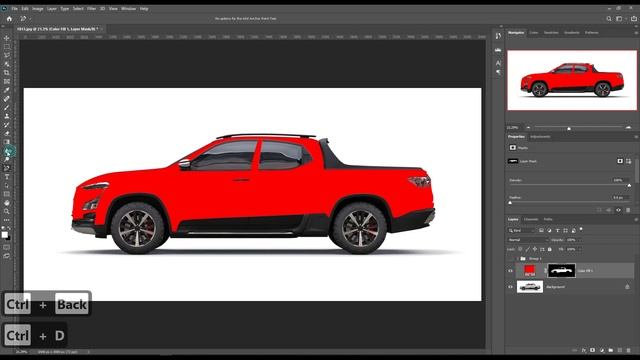Select the Eyedropper tool

coord(7,90)
